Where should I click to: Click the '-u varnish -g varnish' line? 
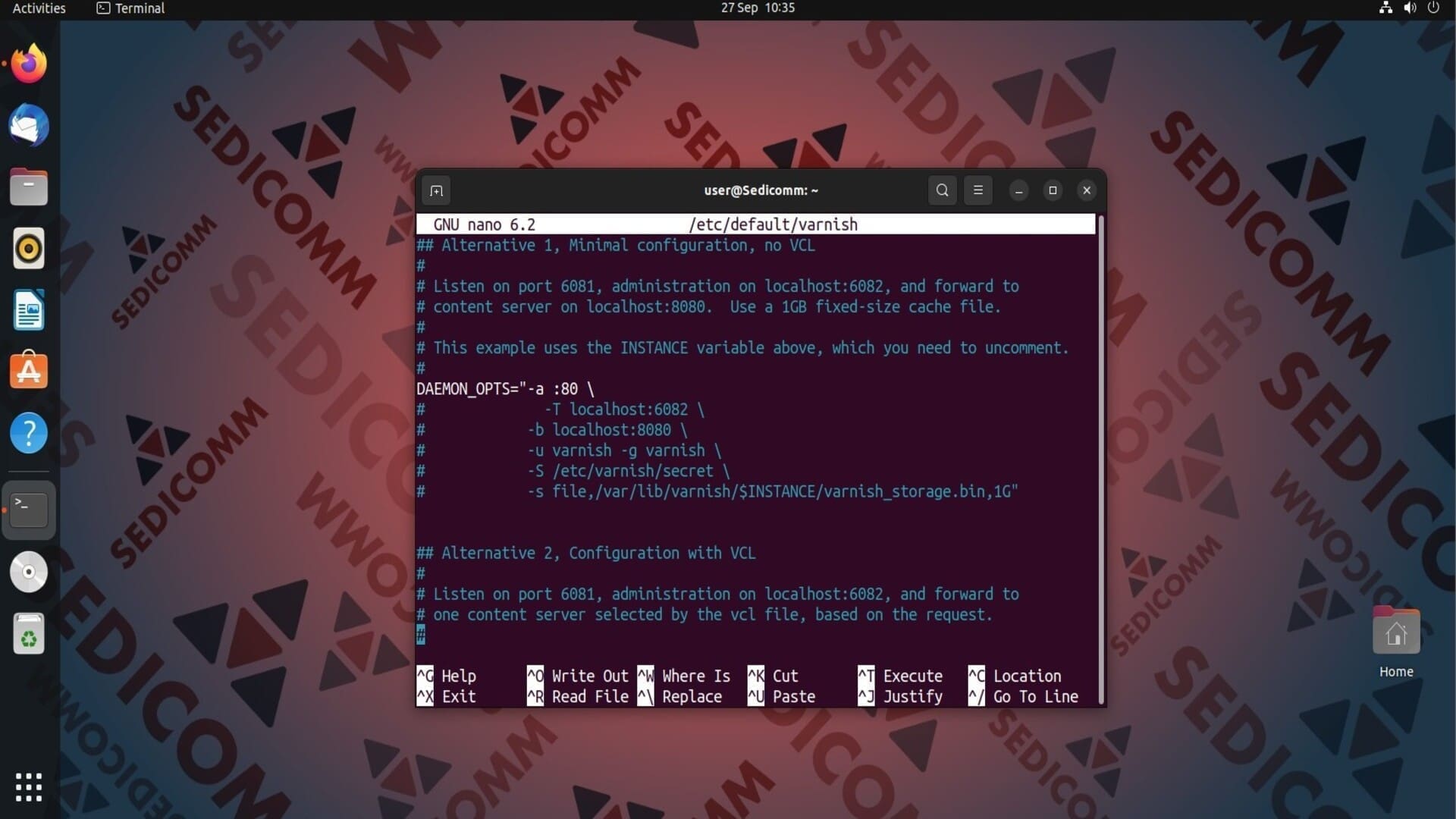pos(569,450)
